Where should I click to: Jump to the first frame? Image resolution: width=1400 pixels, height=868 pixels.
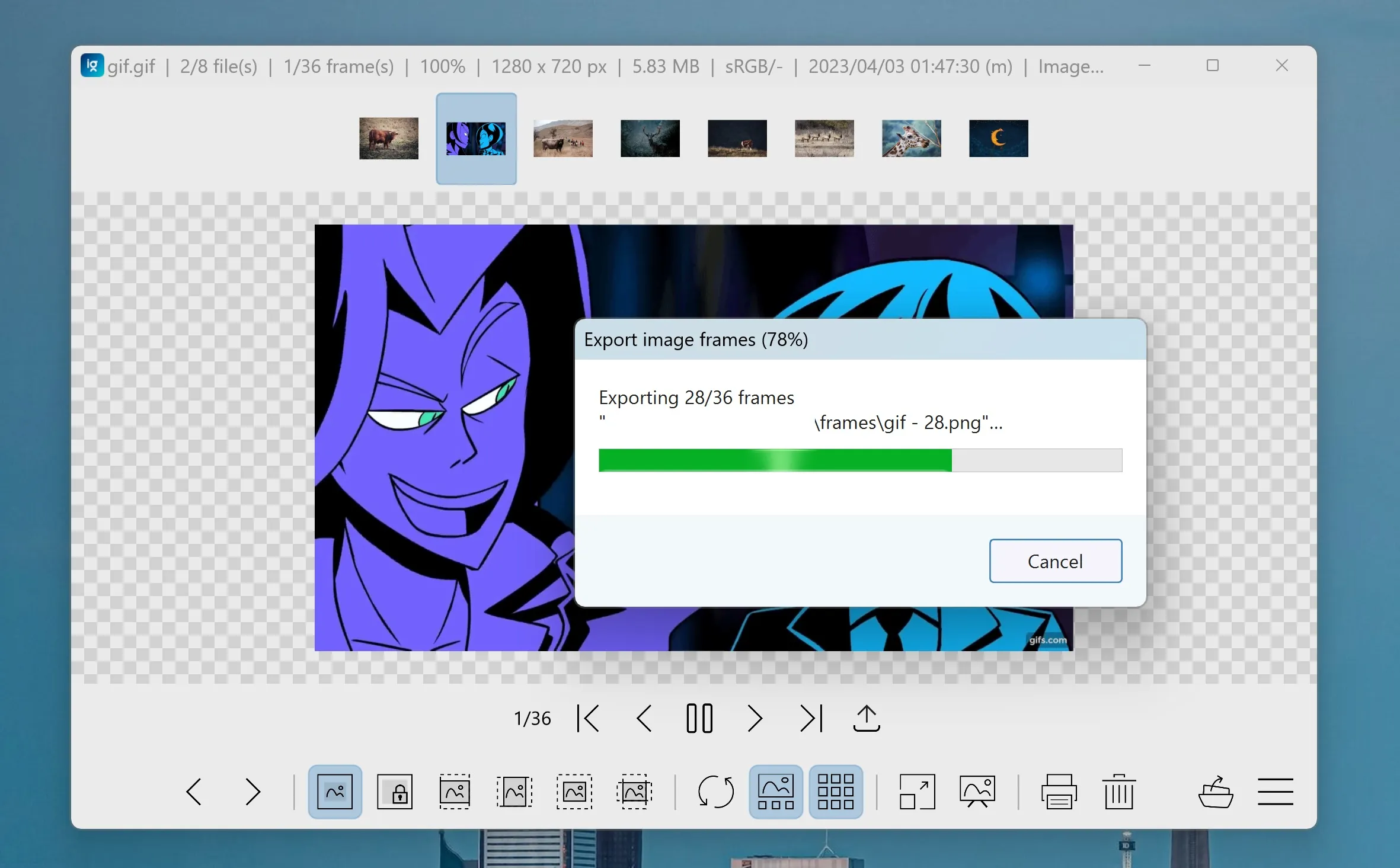(588, 719)
